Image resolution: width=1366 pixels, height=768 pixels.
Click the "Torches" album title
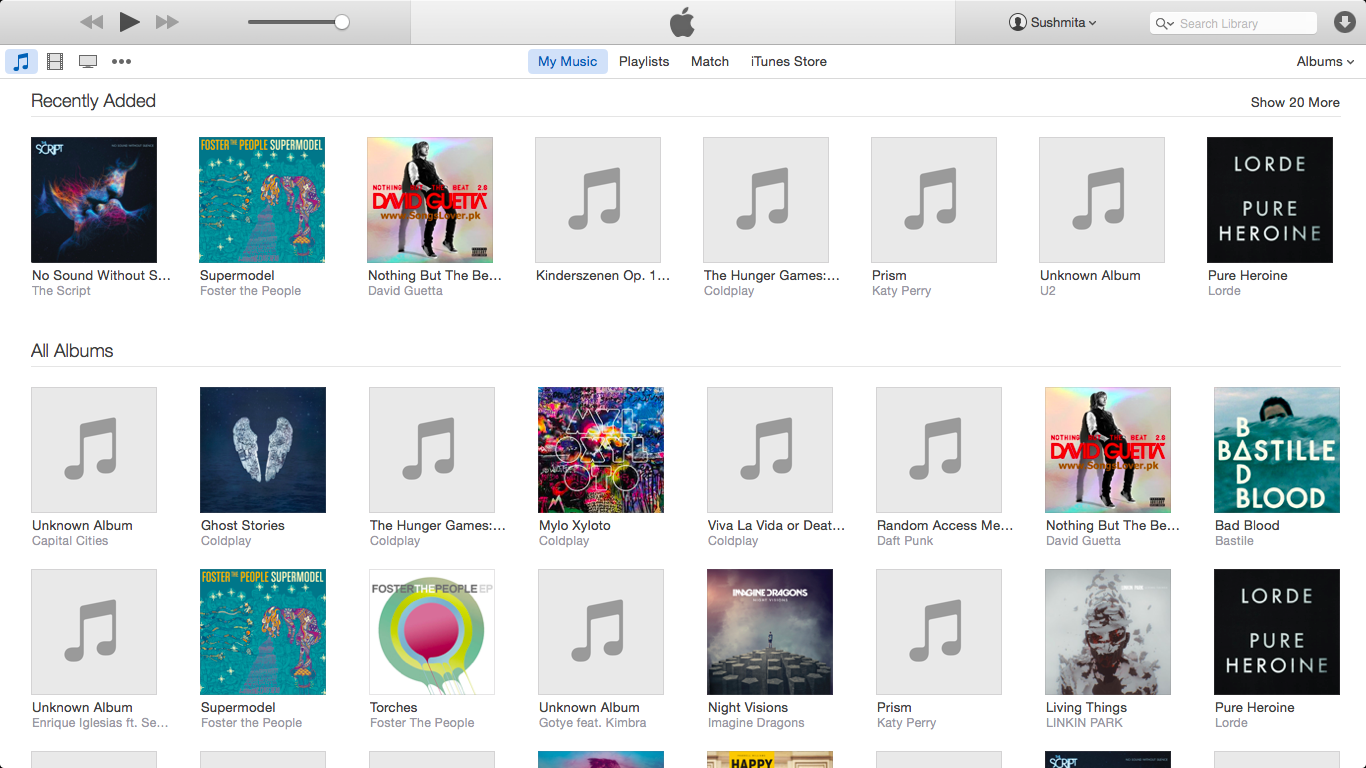[x=394, y=707]
